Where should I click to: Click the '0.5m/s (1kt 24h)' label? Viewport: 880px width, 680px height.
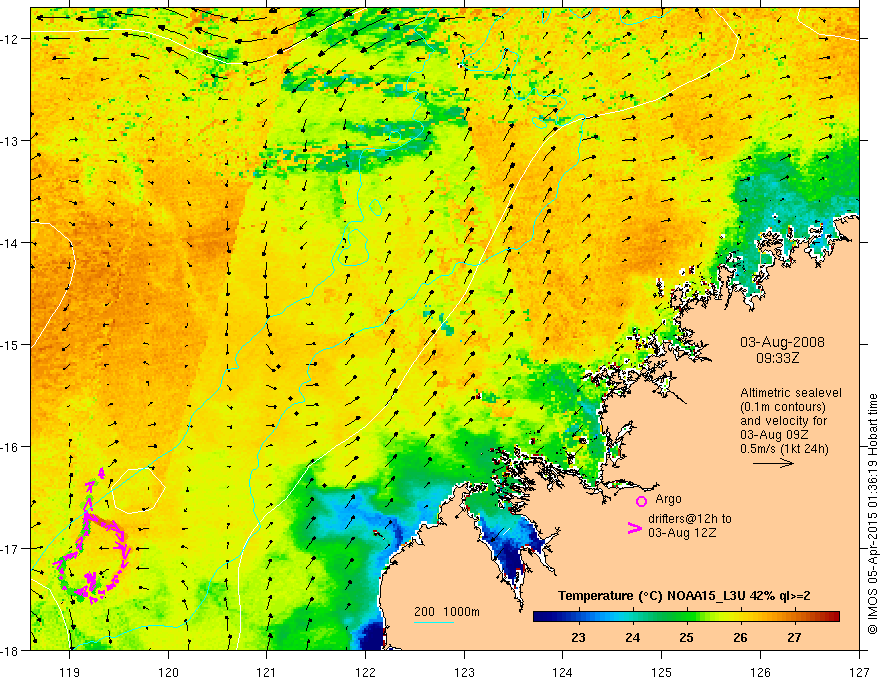[784, 448]
